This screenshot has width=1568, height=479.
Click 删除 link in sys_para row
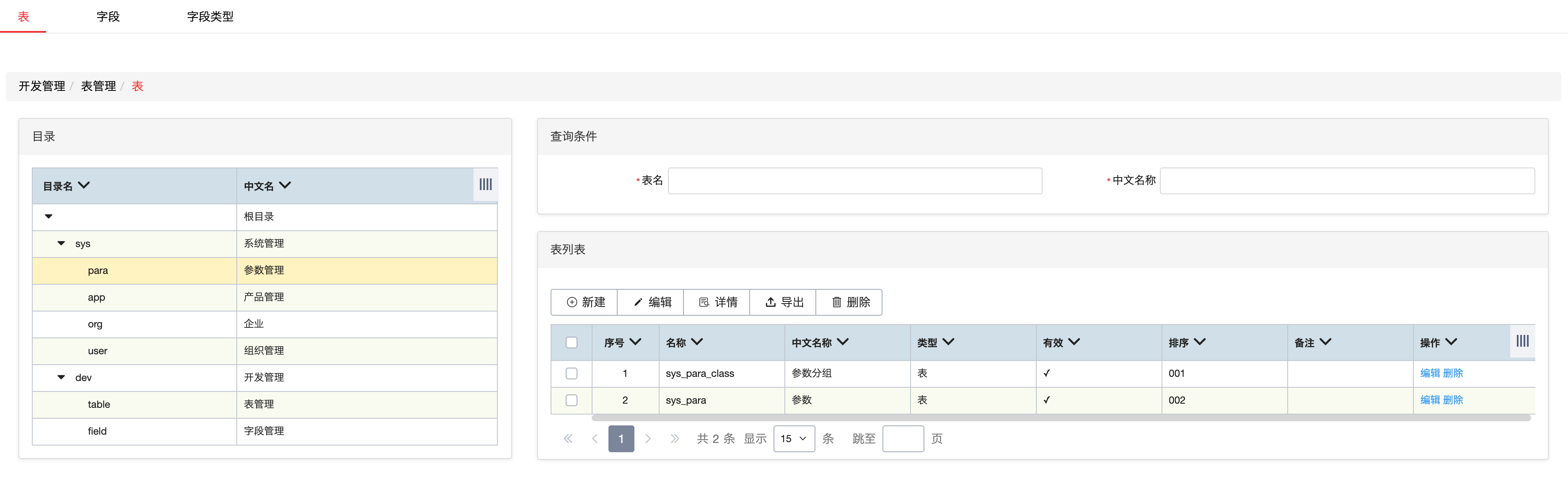point(1453,400)
